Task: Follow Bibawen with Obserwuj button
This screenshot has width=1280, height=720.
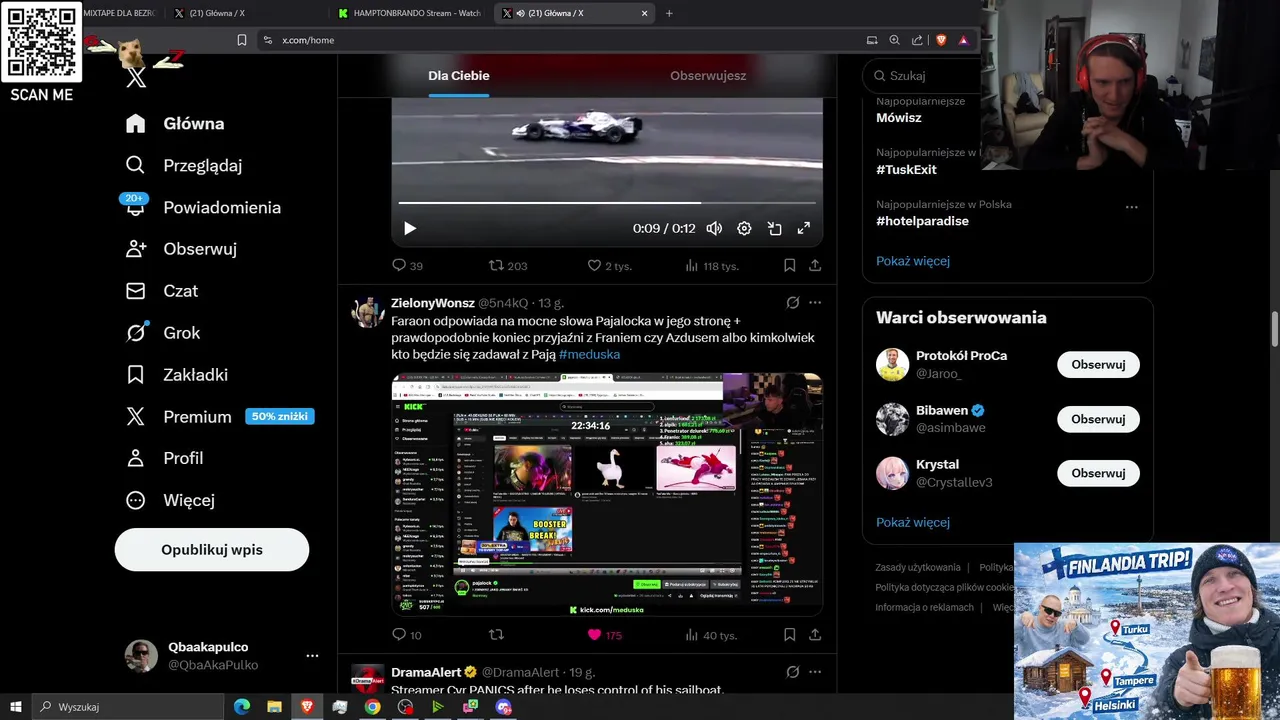Action: [1098, 419]
